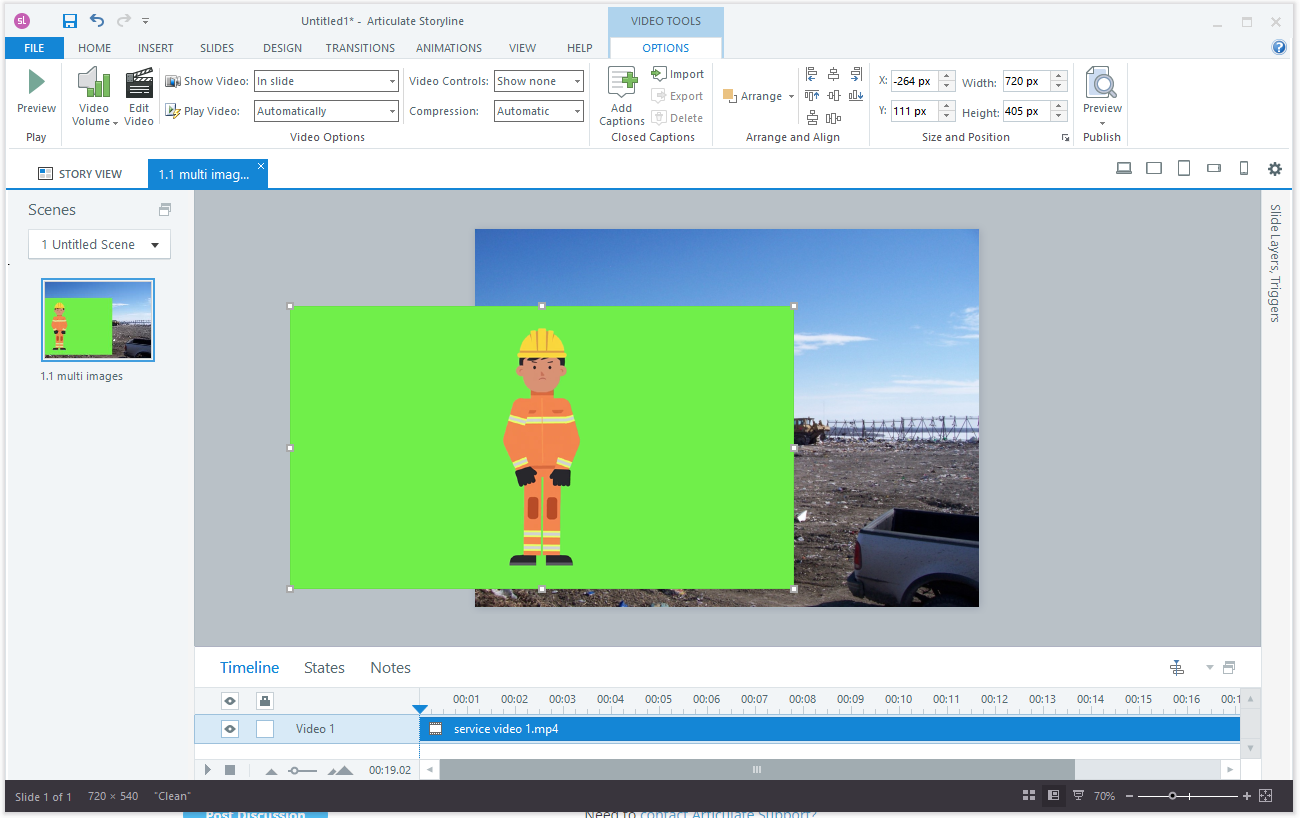1300x818 pixels.
Task: Select service video 1.mp4 timeline bar
Action: tap(829, 729)
